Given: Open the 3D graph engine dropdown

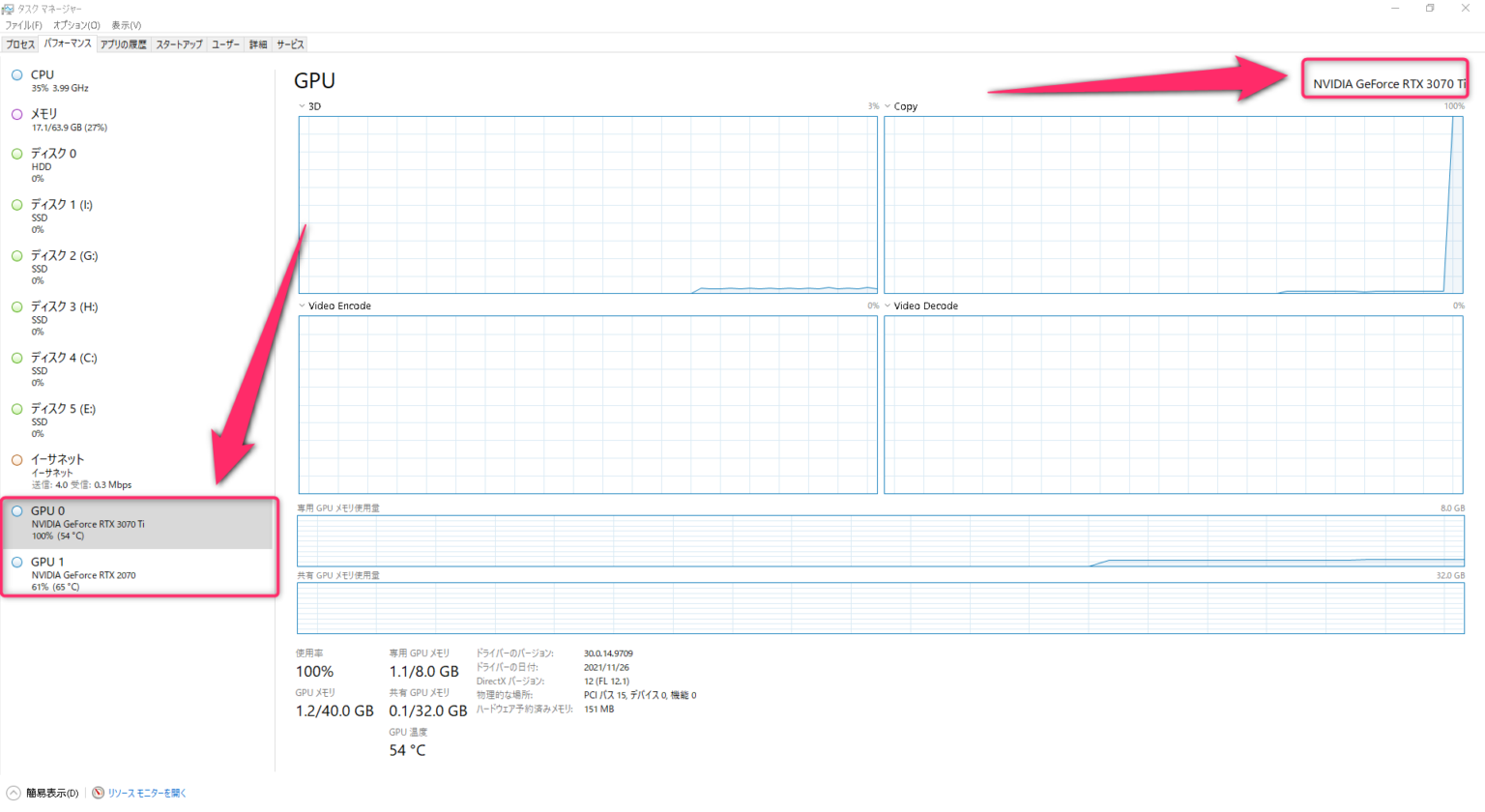Looking at the screenshot, I should 301,106.
